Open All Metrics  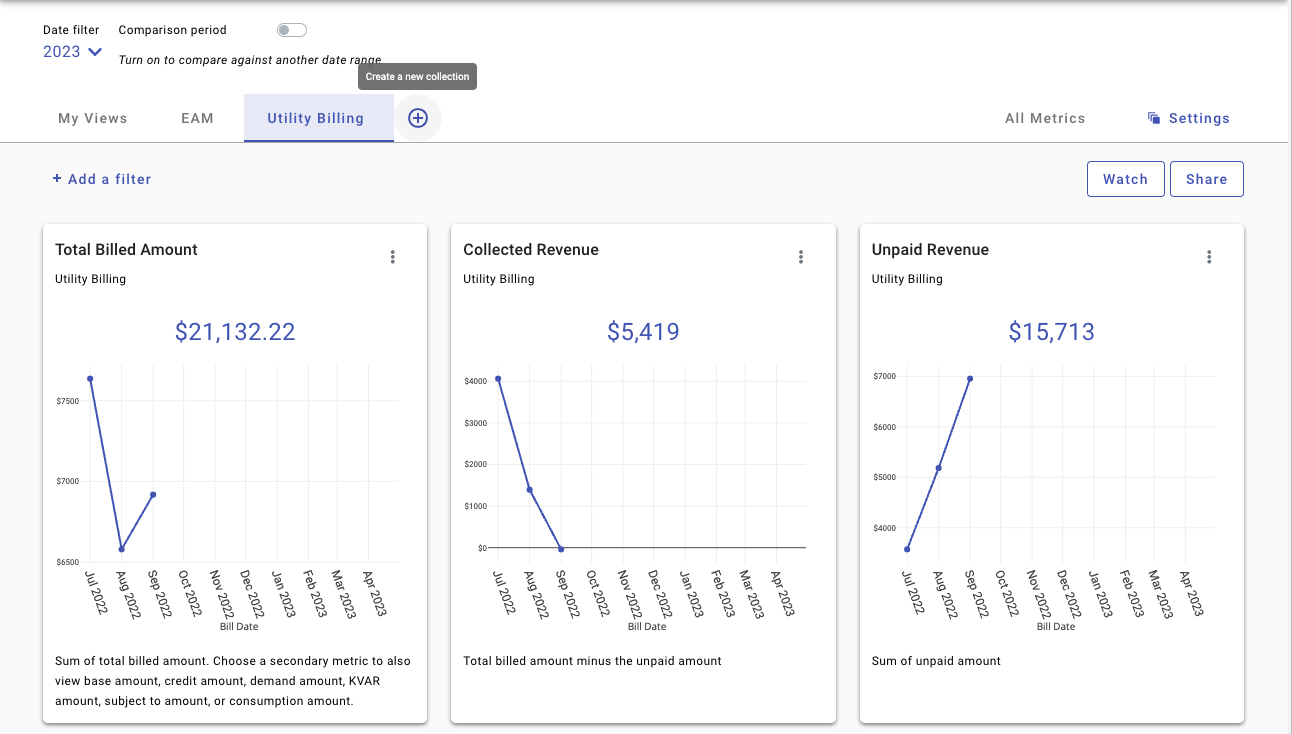tap(1045, 118)
